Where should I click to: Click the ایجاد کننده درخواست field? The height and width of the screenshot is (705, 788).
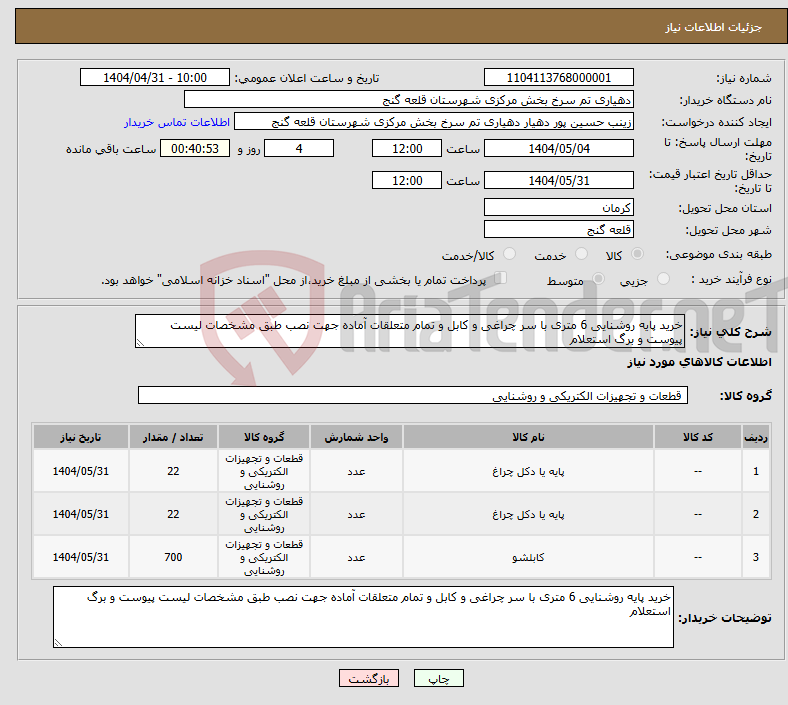(433, 122)
